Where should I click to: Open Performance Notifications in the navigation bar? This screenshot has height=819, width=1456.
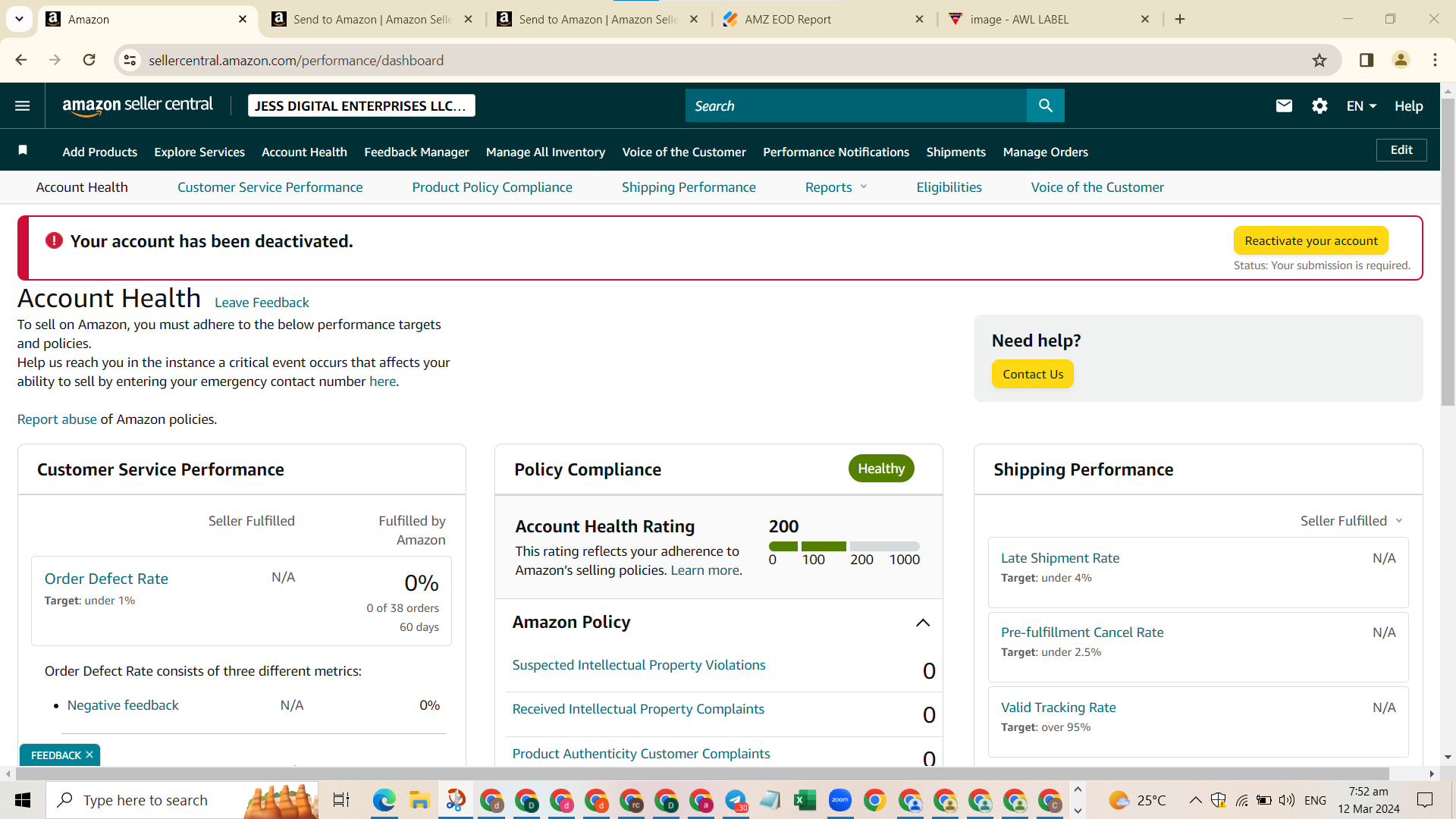coord(836,152)
